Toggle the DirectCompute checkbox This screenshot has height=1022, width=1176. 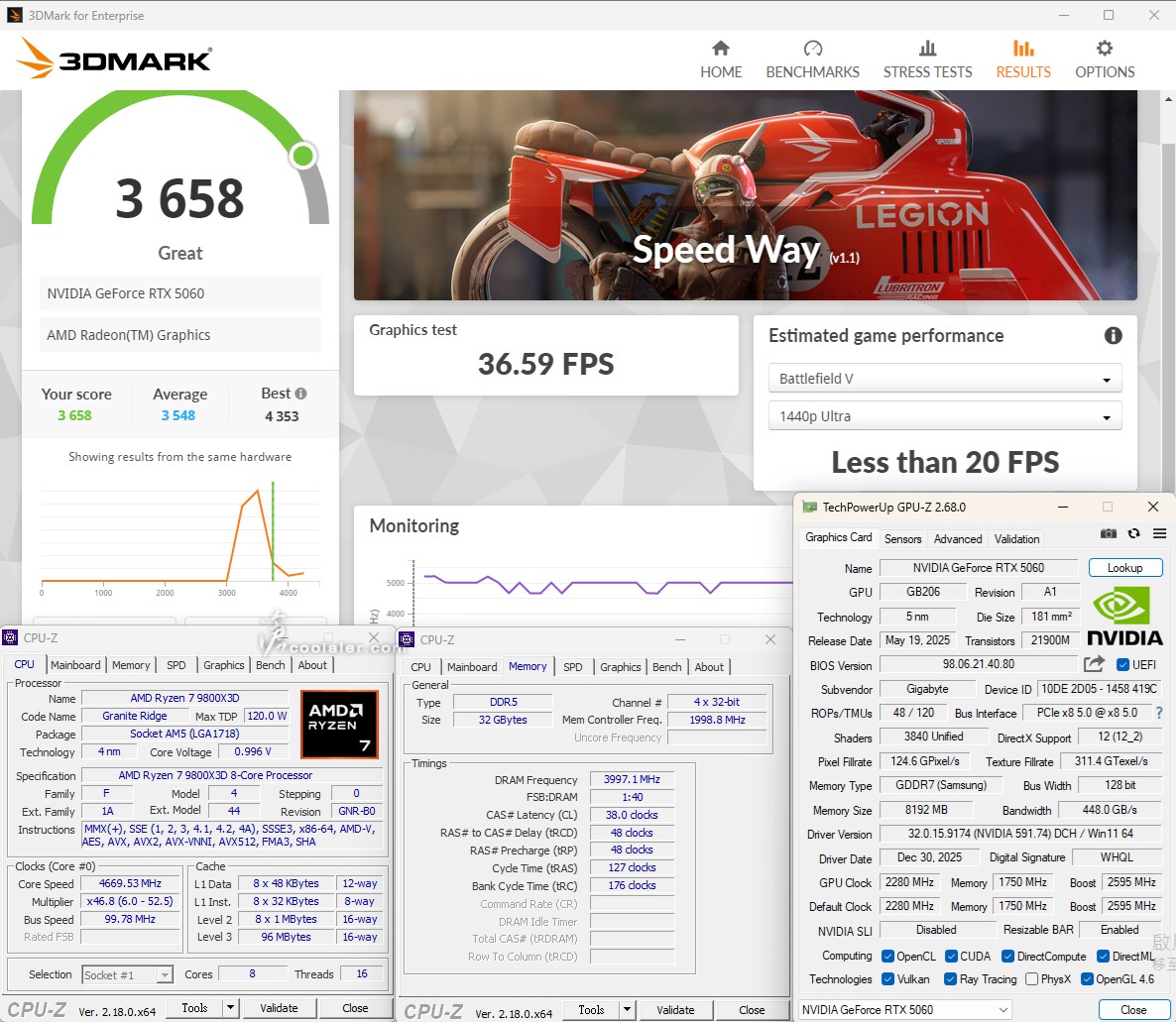(x=1008, y=956)
